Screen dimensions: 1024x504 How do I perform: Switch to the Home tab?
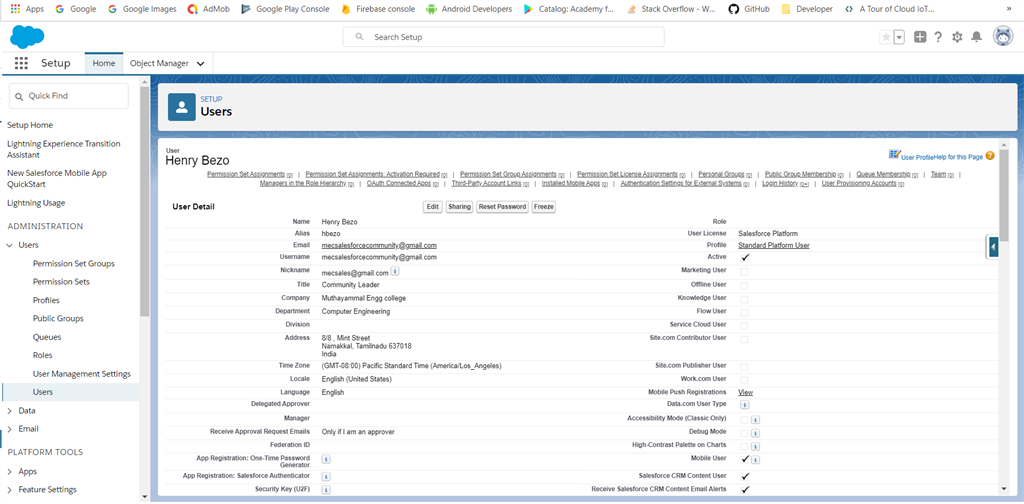point(104,63)
